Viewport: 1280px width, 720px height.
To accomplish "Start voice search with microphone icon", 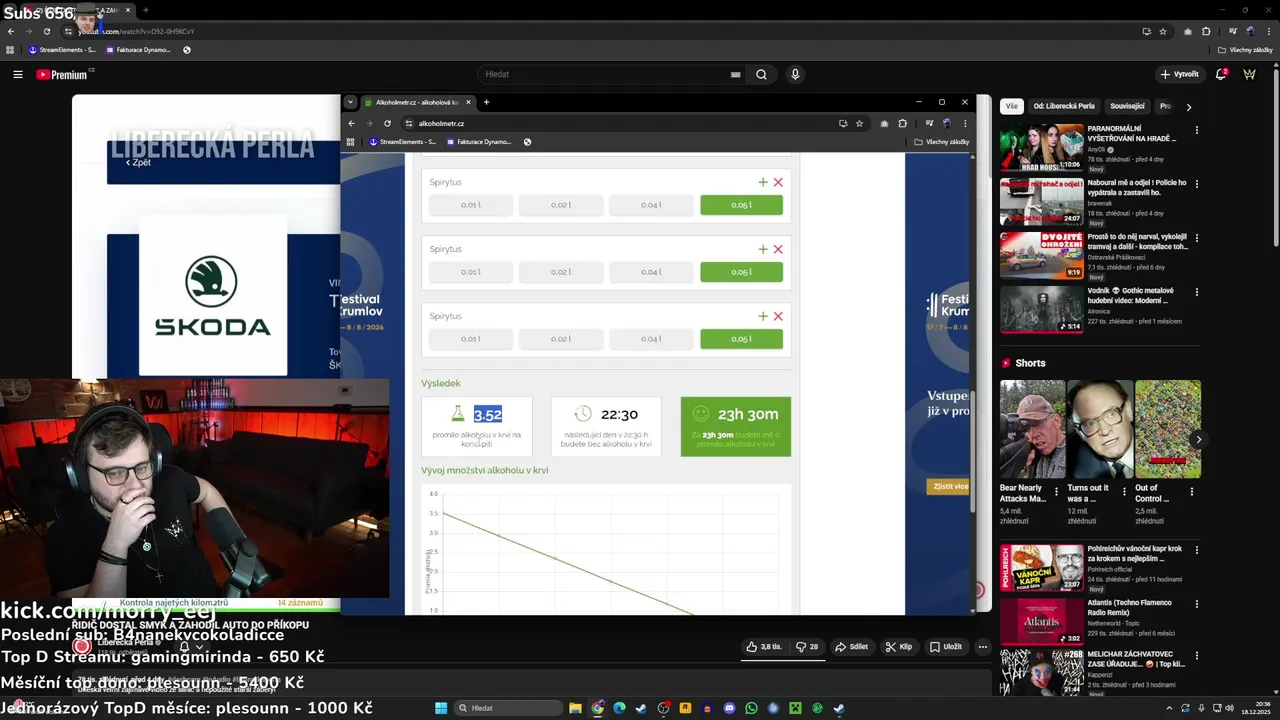I will (795, 74).
